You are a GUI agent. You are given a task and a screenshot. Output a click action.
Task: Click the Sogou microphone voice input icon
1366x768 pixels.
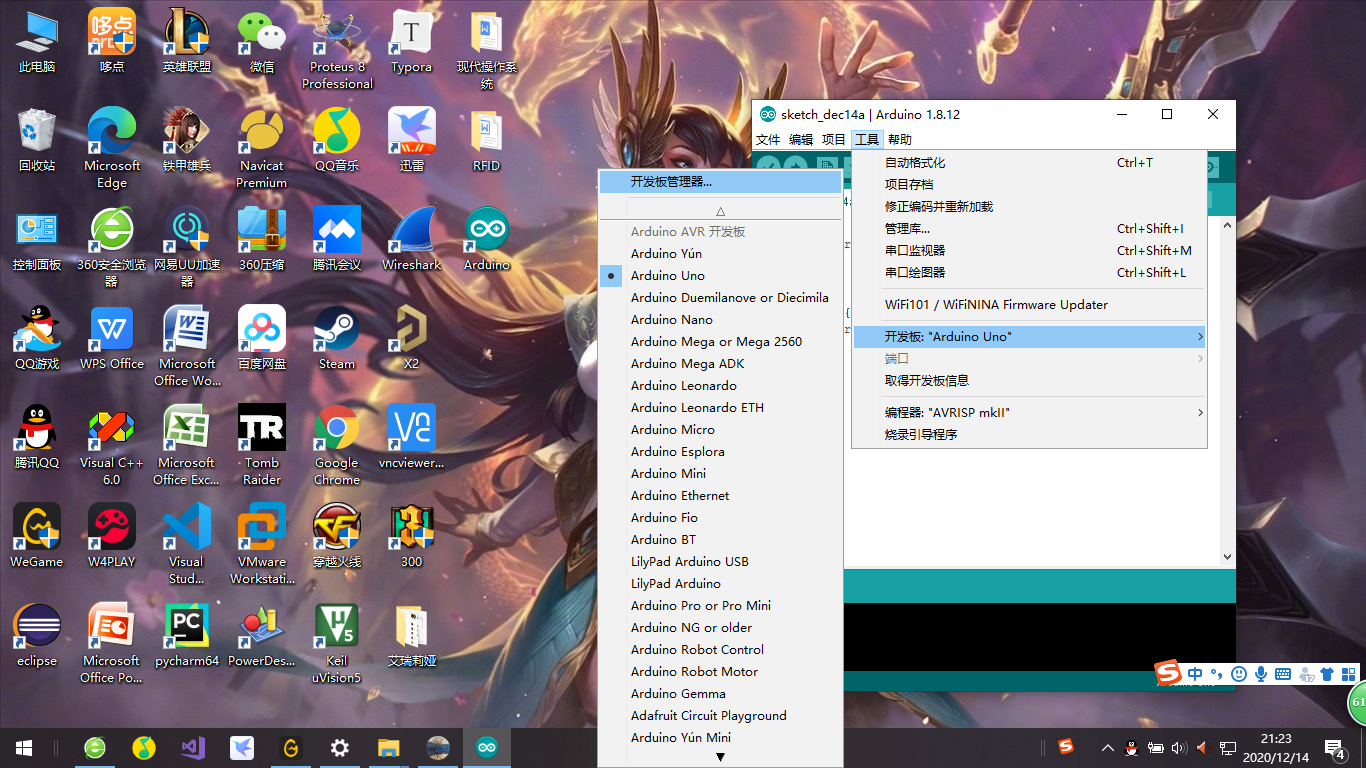pos(1261,674)
